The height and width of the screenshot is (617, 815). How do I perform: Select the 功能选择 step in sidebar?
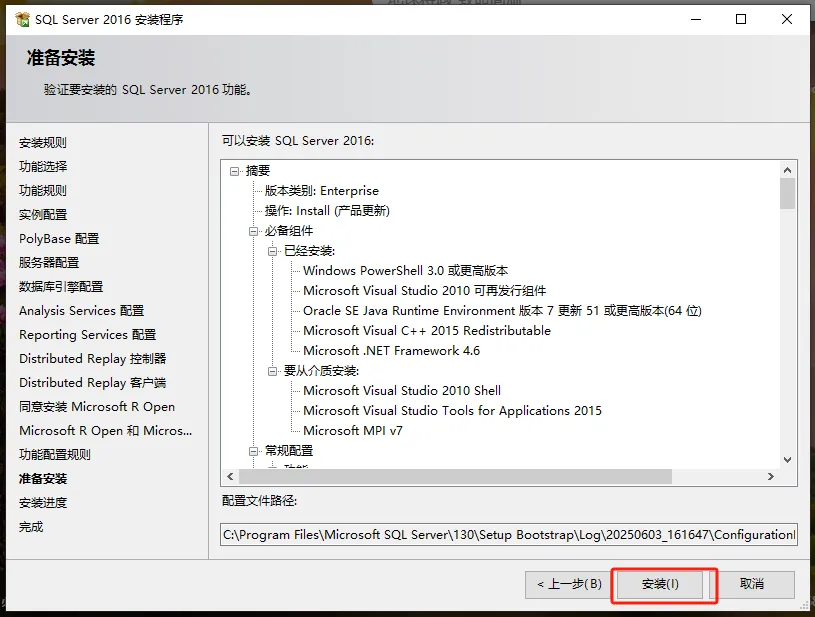43,166
